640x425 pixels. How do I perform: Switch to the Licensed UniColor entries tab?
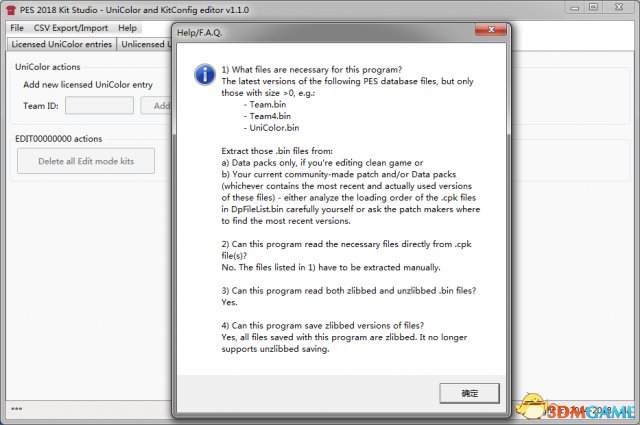(62, 44)
